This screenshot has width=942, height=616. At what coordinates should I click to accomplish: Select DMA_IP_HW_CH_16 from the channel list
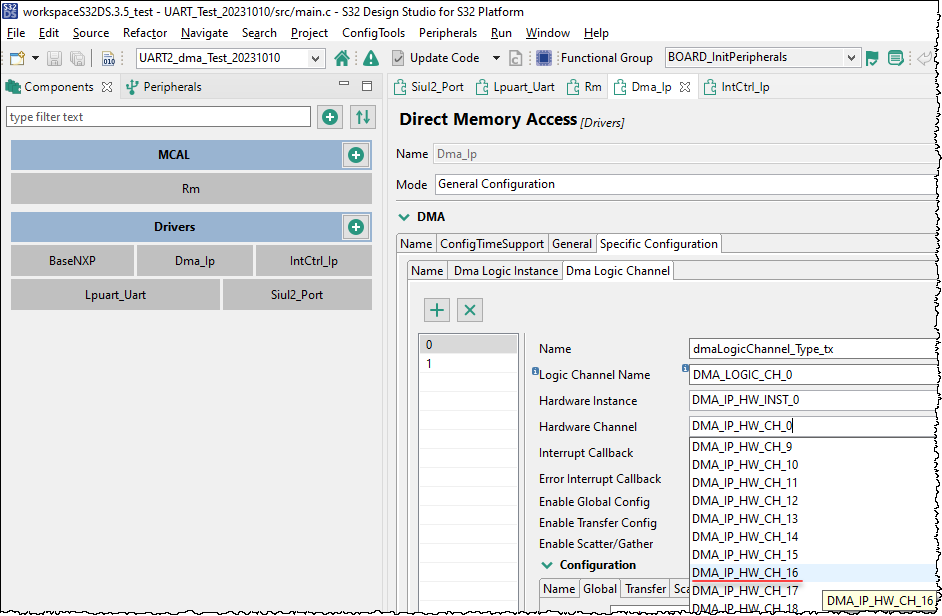(x=746, y=572)
